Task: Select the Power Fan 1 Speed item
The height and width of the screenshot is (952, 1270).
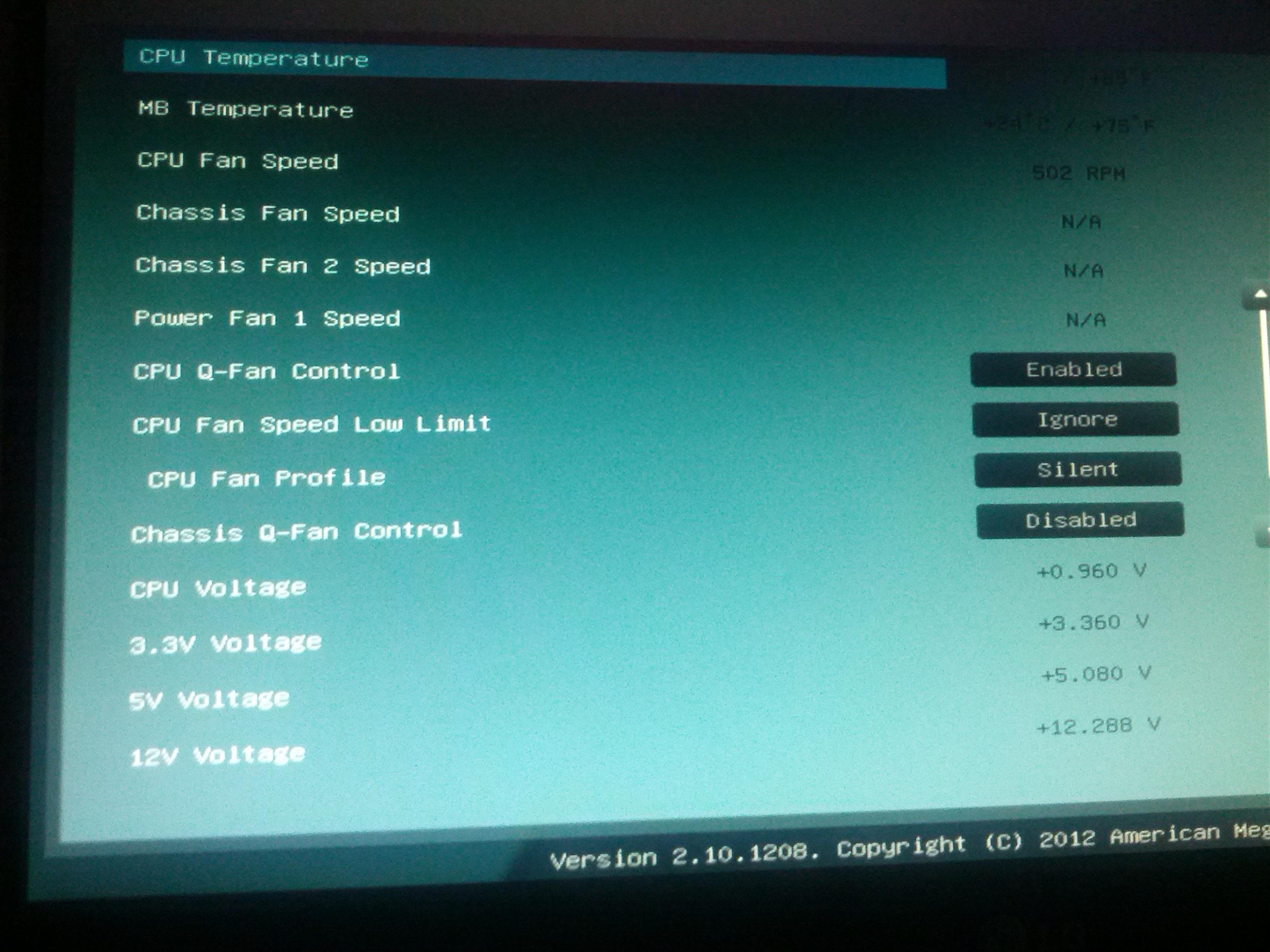Action: [267, 318]
